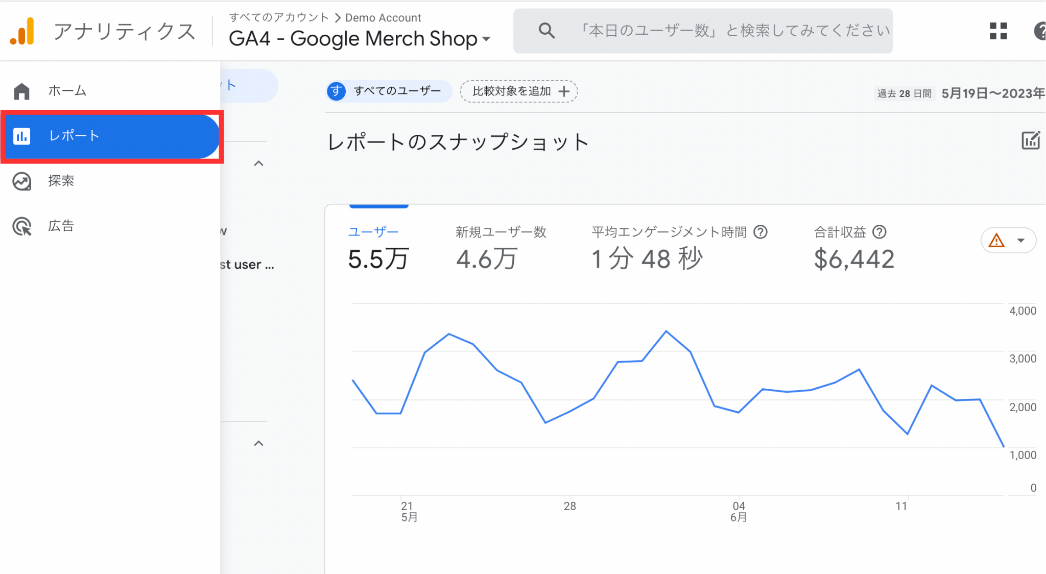Collapse the upper report section chevron
The height and width of the screenshot is (574, 1046).
point(259,164)
